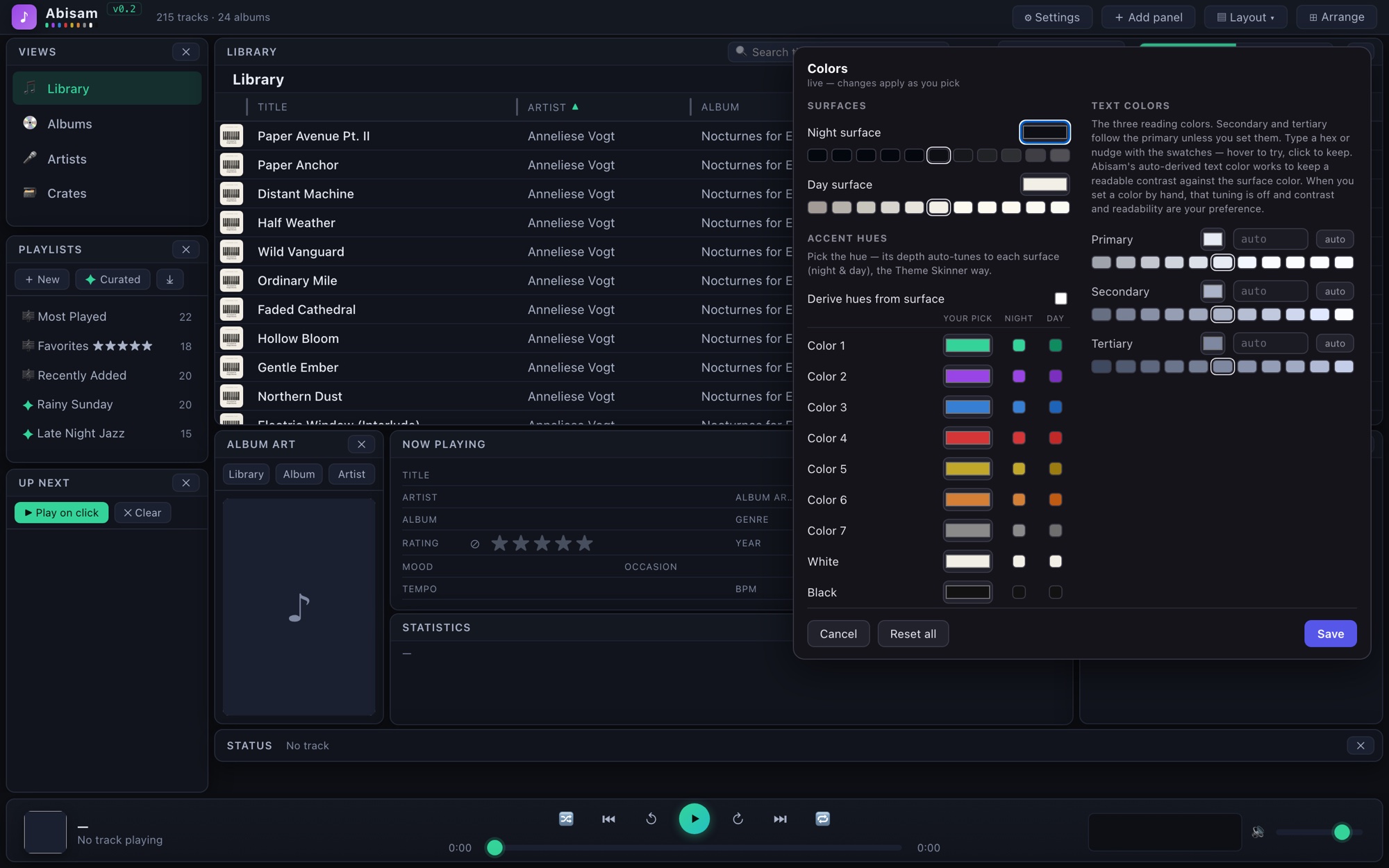Open the Layout dropdown menu
This screenshot has width=1389, height=868.
click(1245, 17)
